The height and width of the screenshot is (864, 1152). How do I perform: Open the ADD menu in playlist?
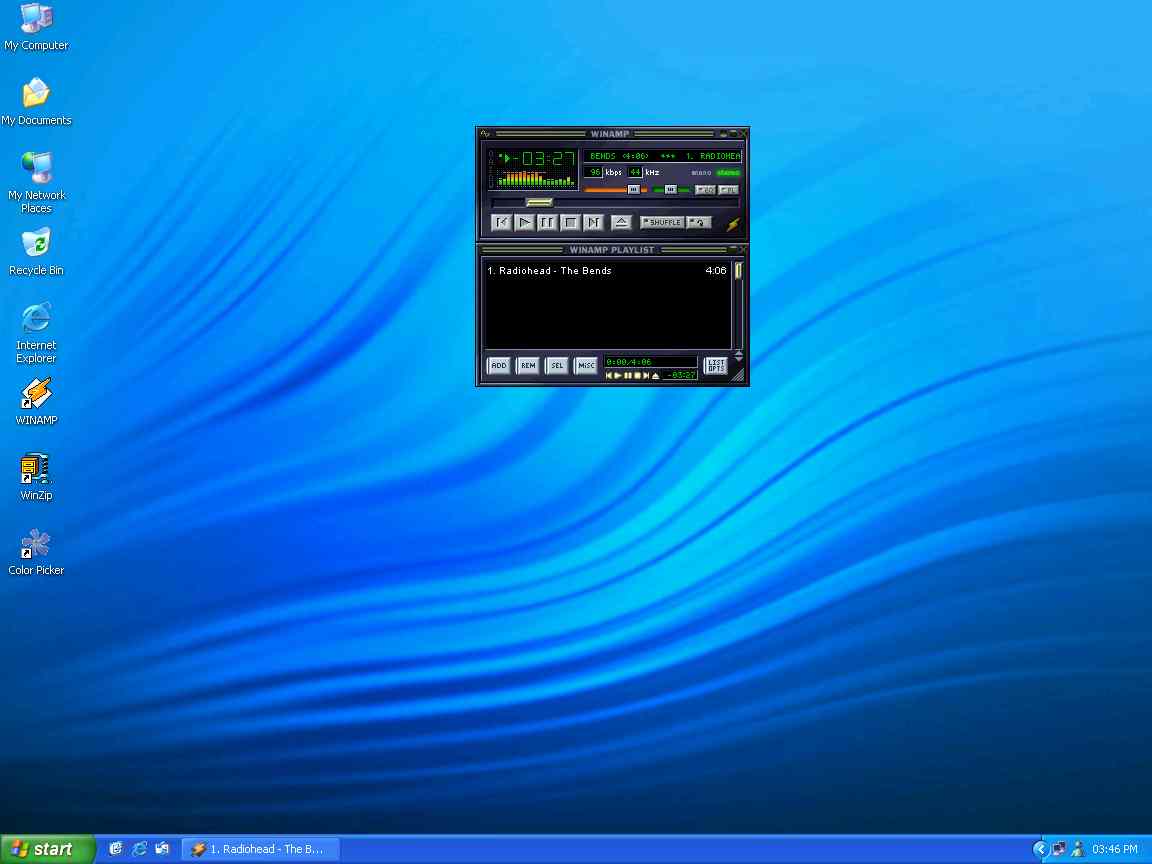[498, 366]
